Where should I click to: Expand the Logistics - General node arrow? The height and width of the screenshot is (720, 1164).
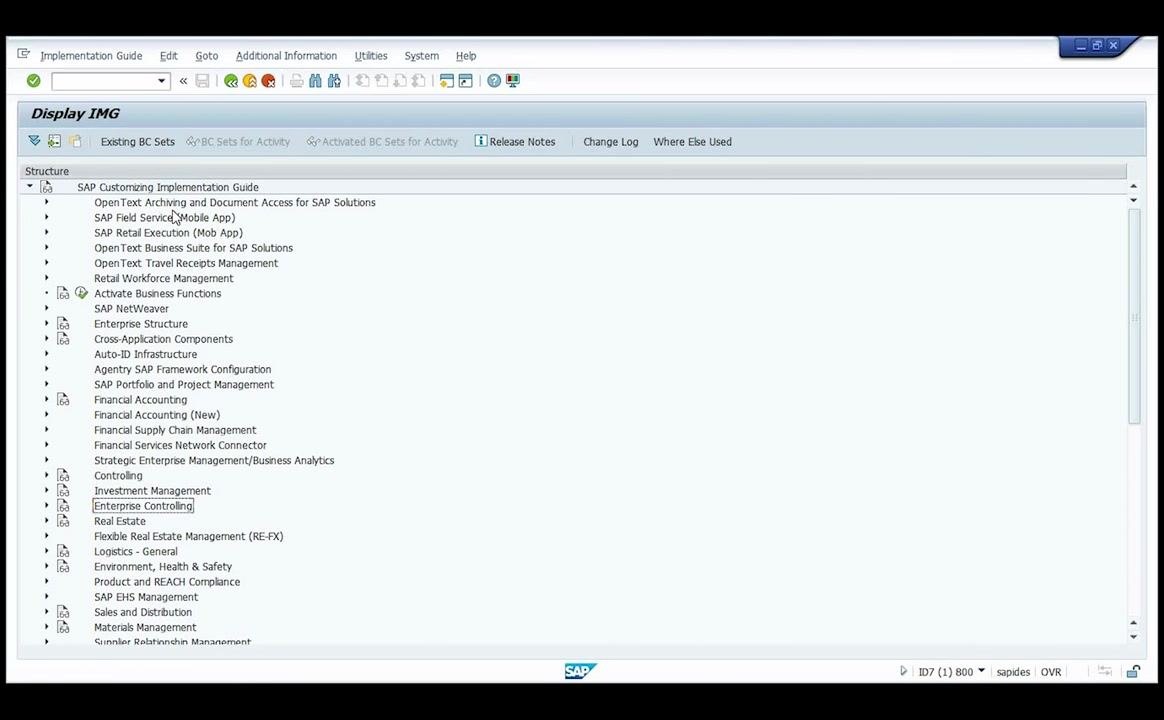(x=46, y=551)
